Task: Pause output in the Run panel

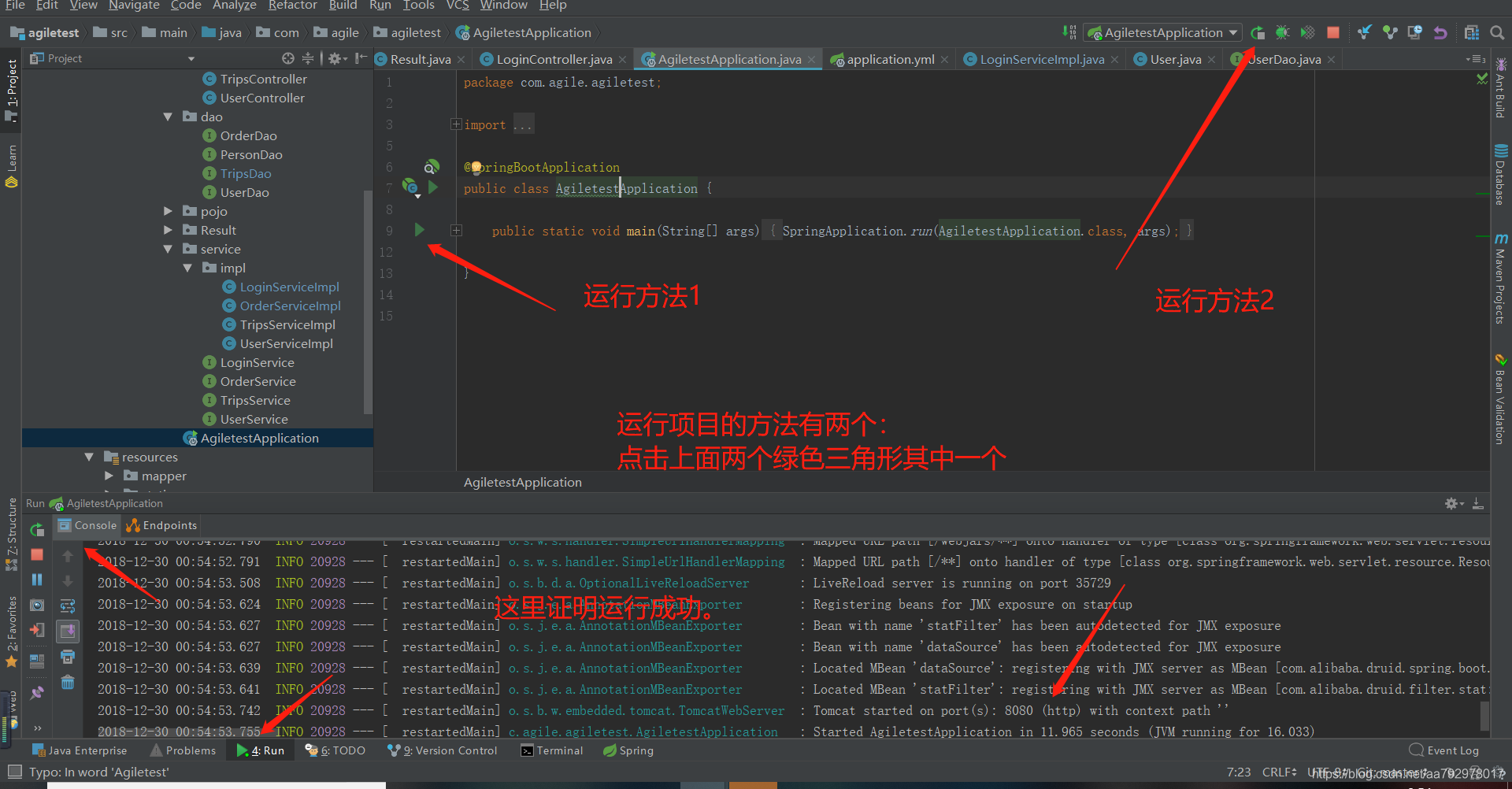Action: tap(37, 580)
